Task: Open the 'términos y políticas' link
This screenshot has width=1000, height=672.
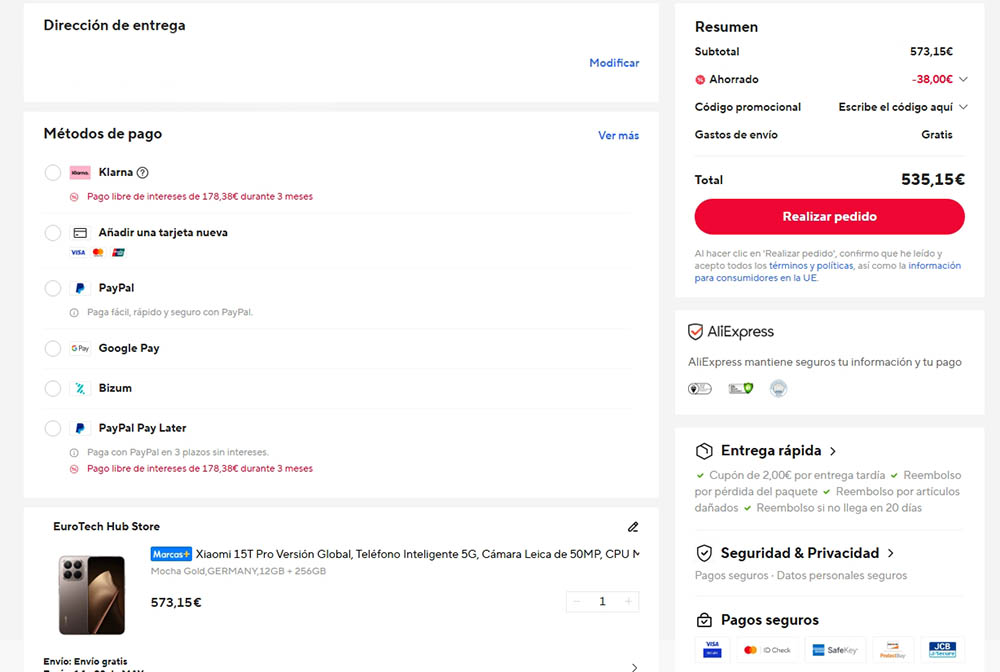Action: (811, 266)
